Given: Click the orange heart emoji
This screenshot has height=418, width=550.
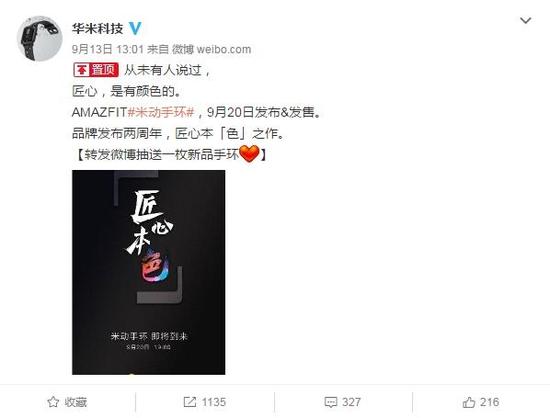Looking at the screenshot, I should click(249, 154).
